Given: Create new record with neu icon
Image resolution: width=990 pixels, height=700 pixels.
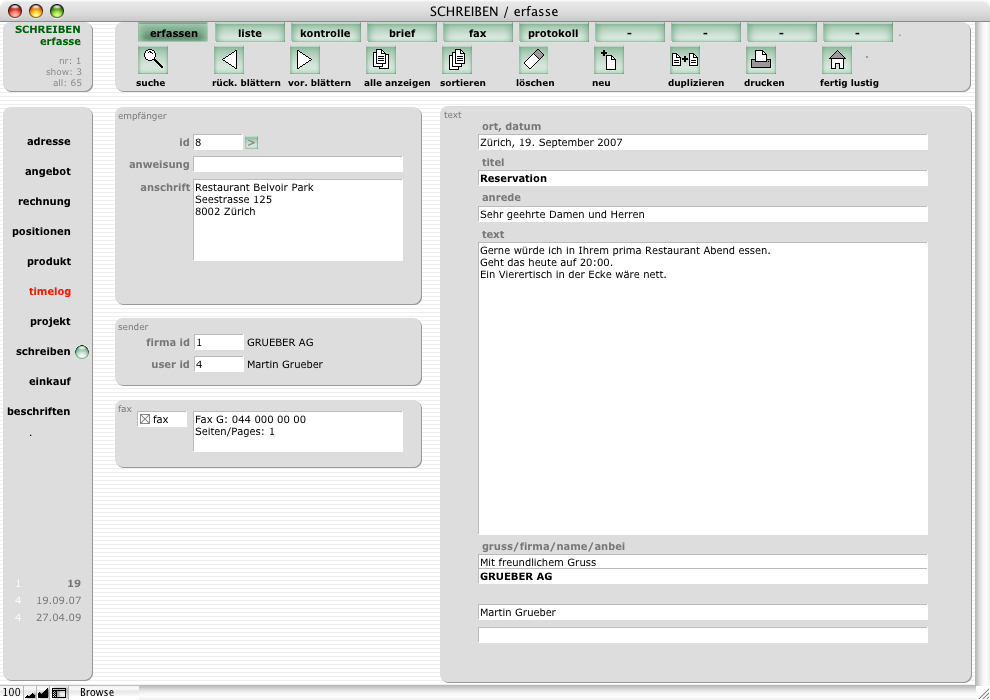Looking at the screenshot, I should pyautogui.click(x=609, y=60).
